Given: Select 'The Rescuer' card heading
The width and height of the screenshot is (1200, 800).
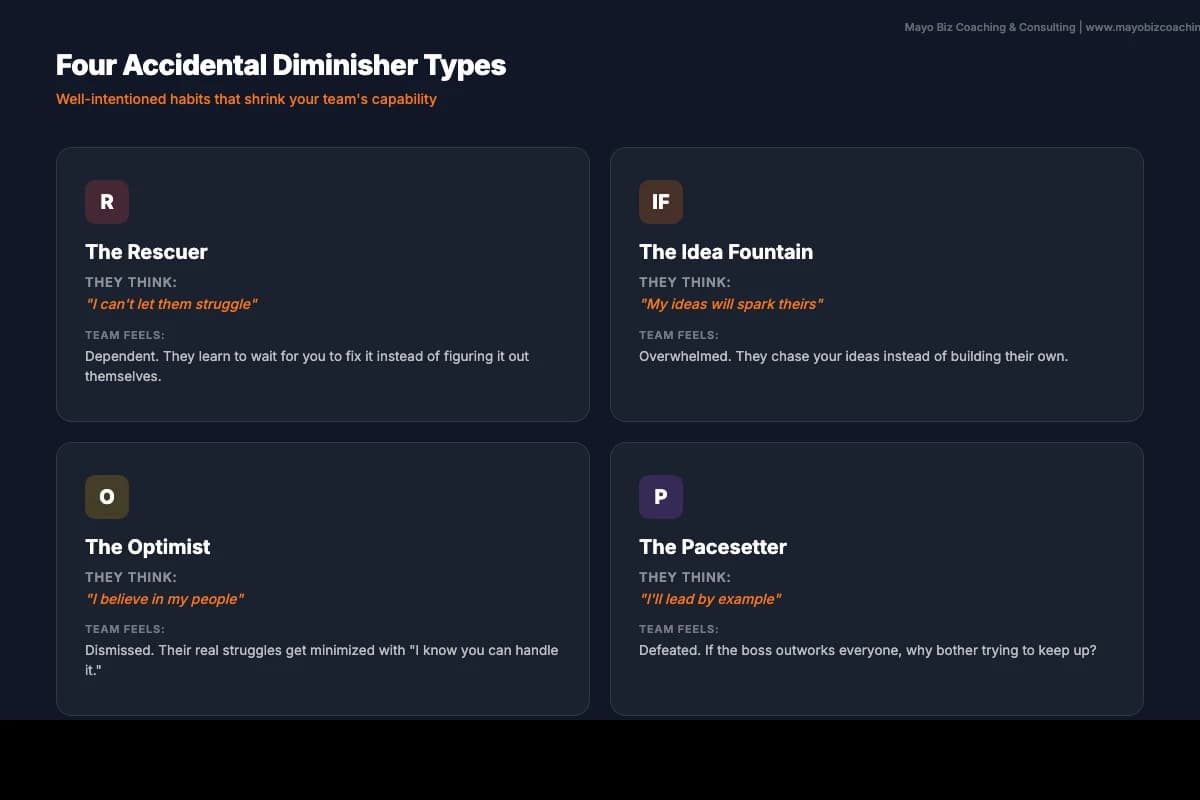Looking at the screenshot, I should tap(147, 252).
